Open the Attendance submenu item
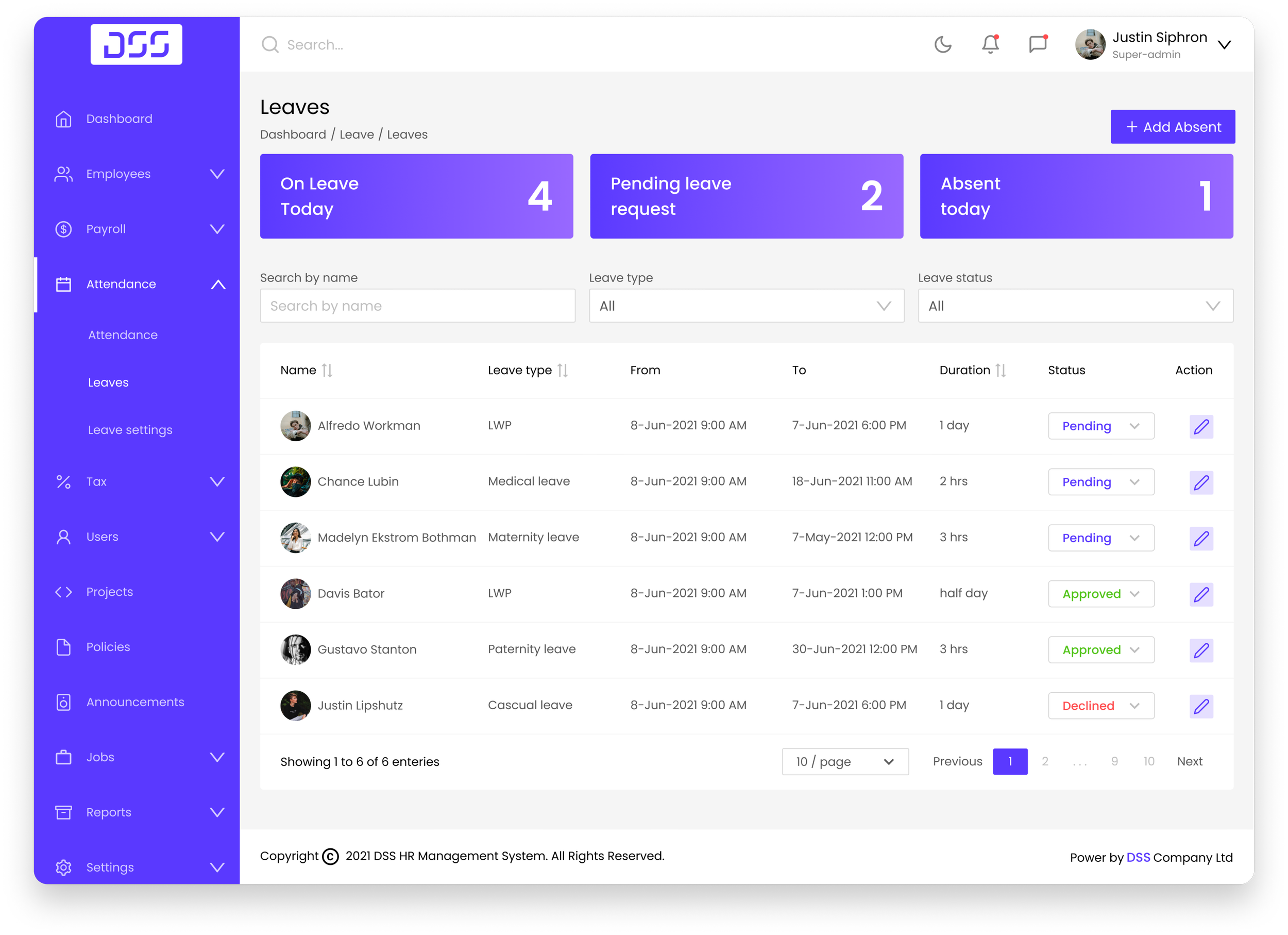Viewport: 1288px width, 935px height. point(123,335)
